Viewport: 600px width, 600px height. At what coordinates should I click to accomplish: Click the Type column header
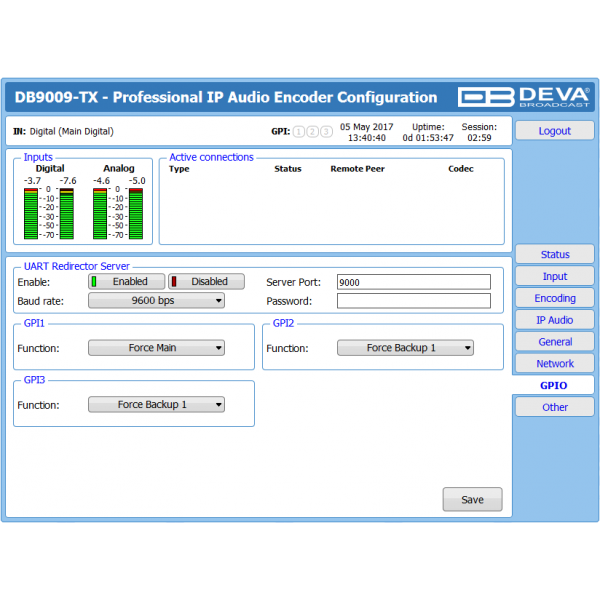pyautogui.click(x=179, y=169)
